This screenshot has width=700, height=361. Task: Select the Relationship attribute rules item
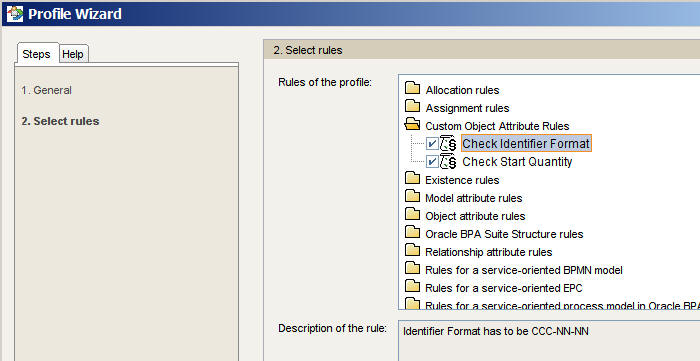(488, 252)
